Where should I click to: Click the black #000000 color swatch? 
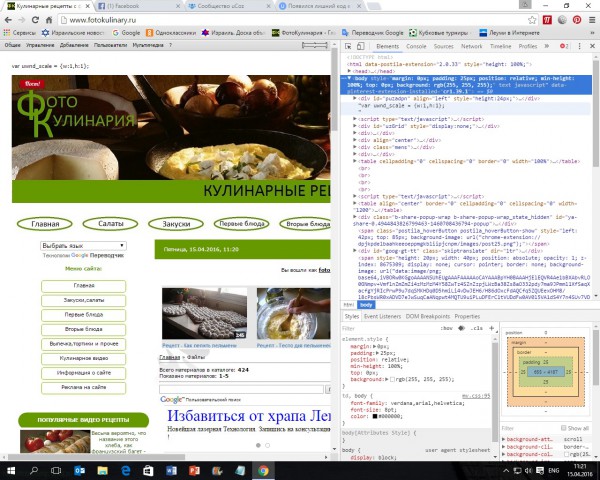coord(375,416)
